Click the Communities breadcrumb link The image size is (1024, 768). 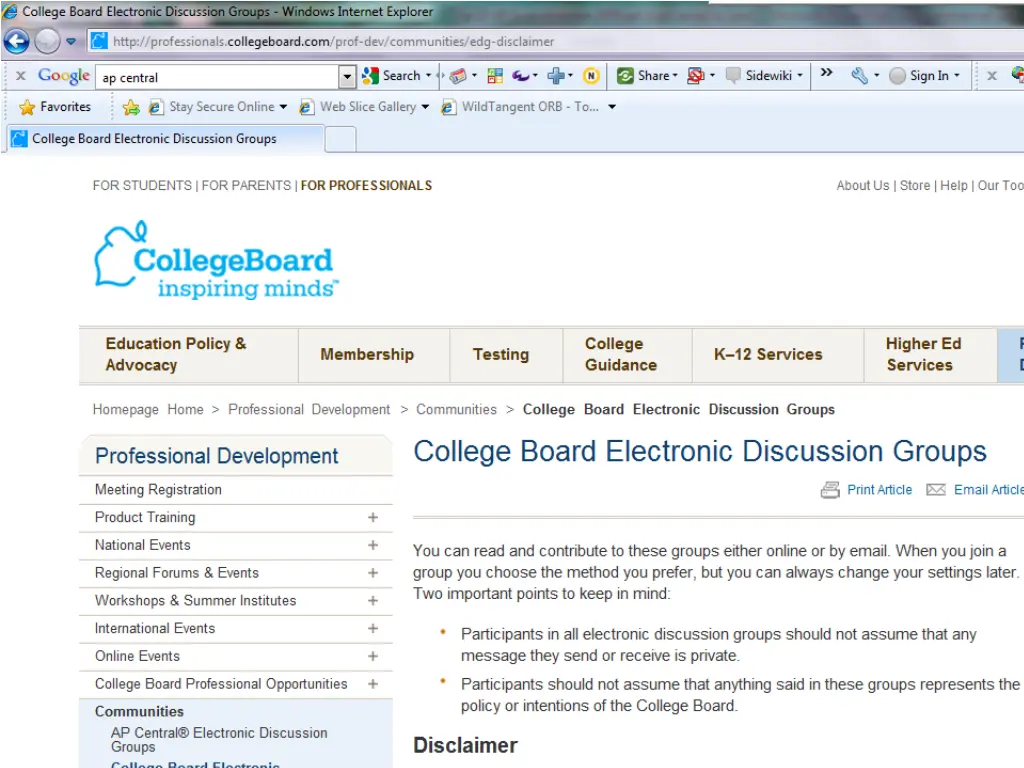[456, 409]
